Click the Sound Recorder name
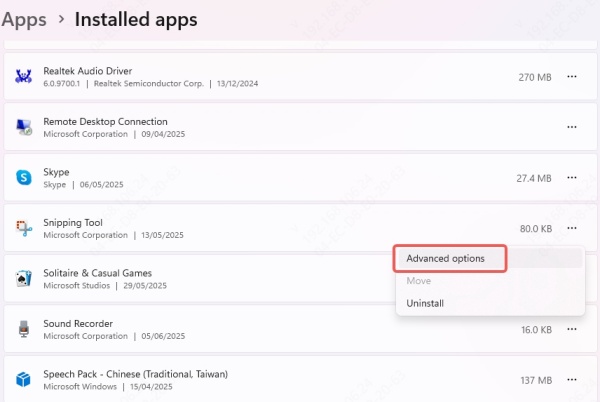This screenshot has height=402, width=600. 78,324
